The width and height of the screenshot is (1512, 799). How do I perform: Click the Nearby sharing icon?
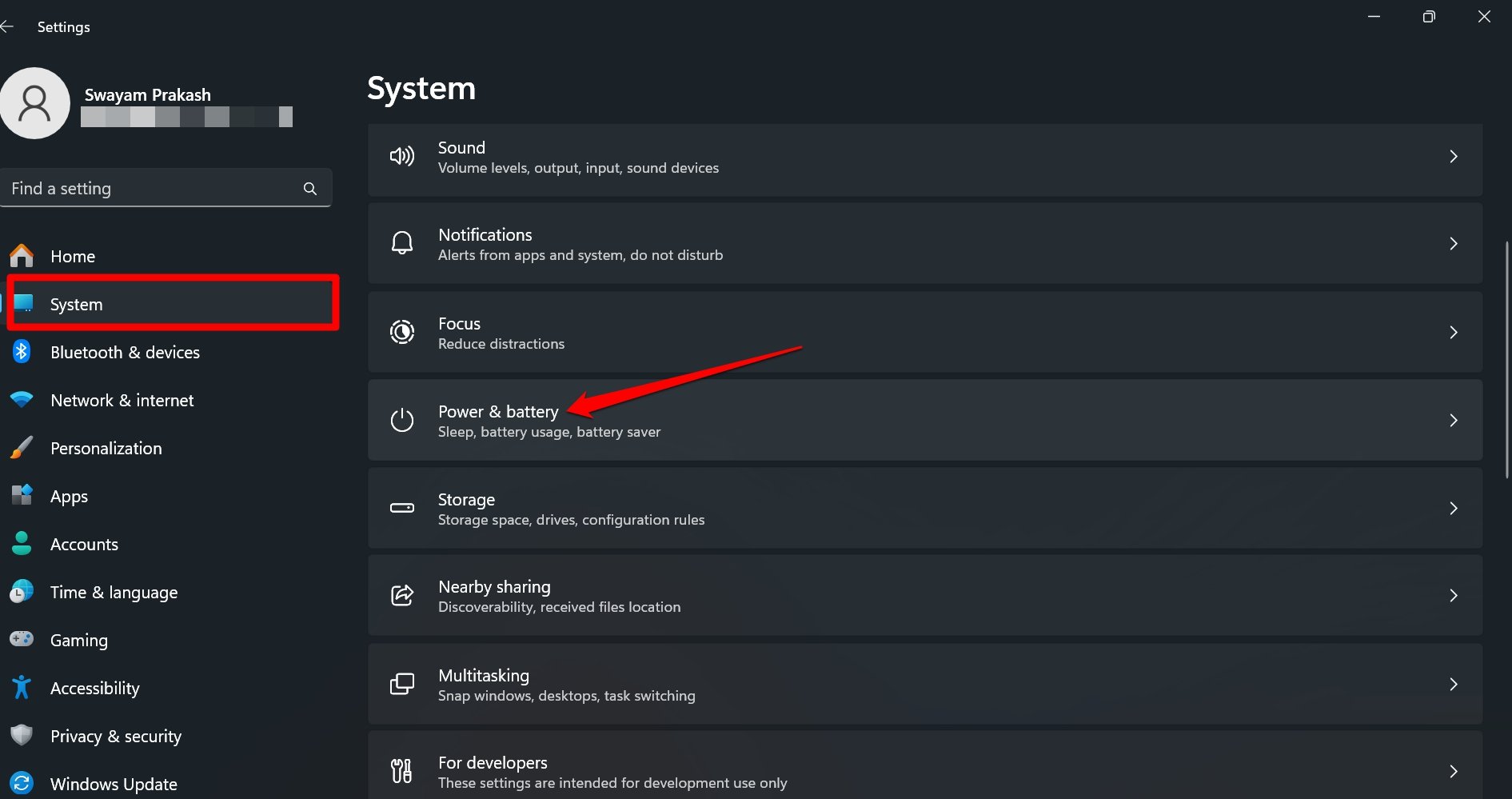pyautogui.click(x=401, y=596)
